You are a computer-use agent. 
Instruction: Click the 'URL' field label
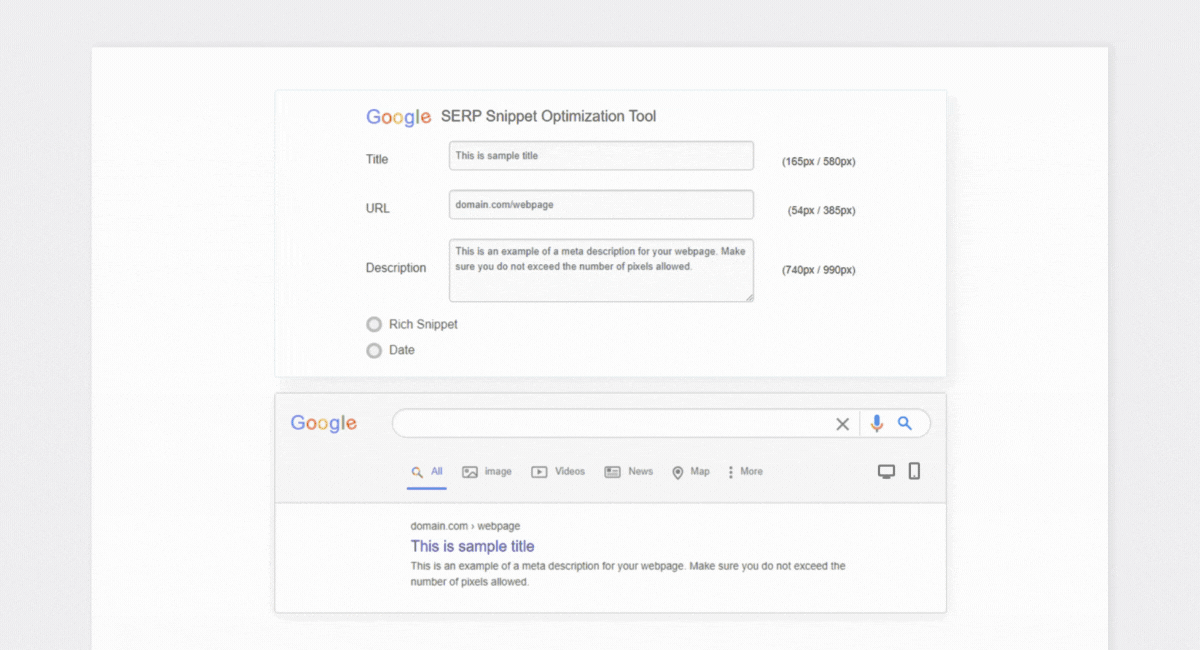378,208
